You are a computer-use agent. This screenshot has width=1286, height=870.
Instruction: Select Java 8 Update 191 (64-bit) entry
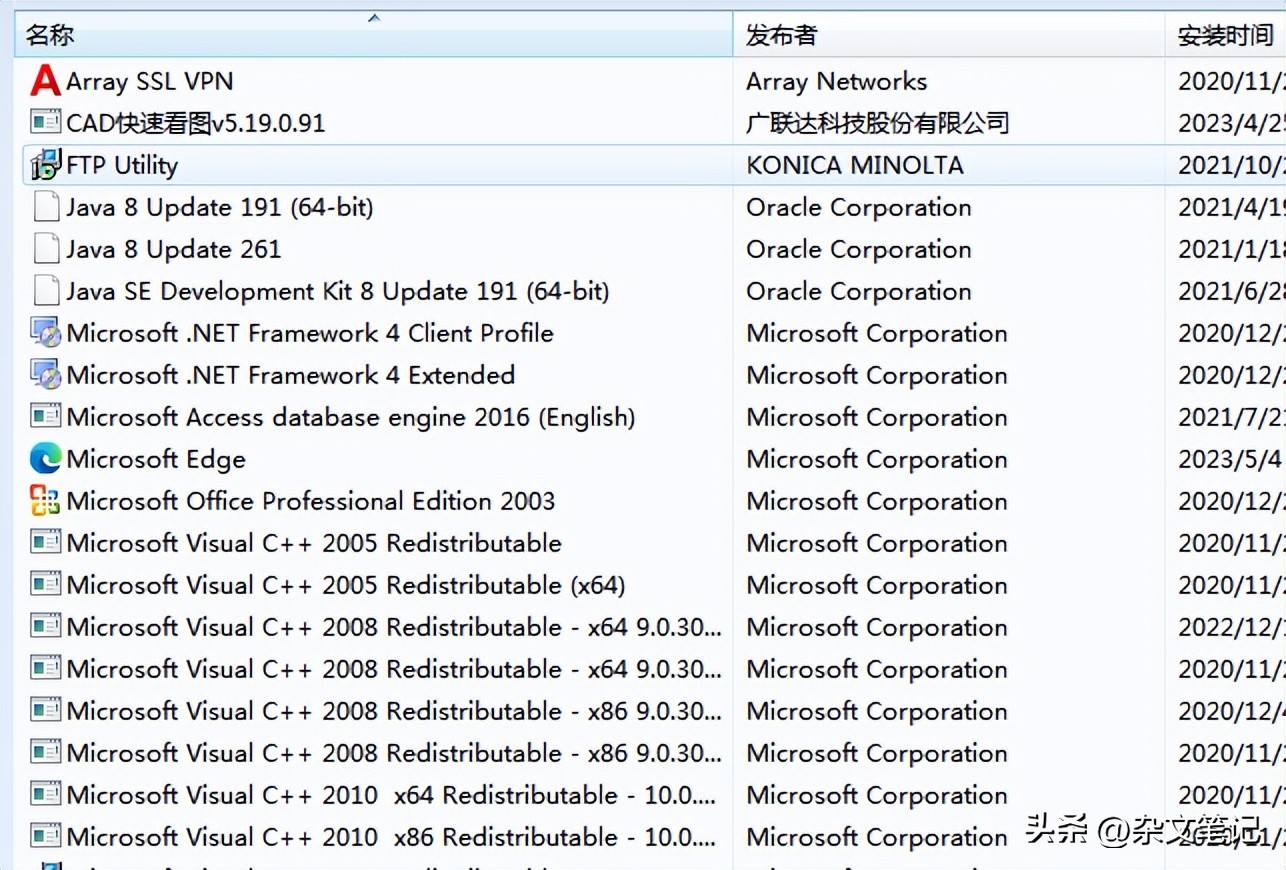coord(220,207)
